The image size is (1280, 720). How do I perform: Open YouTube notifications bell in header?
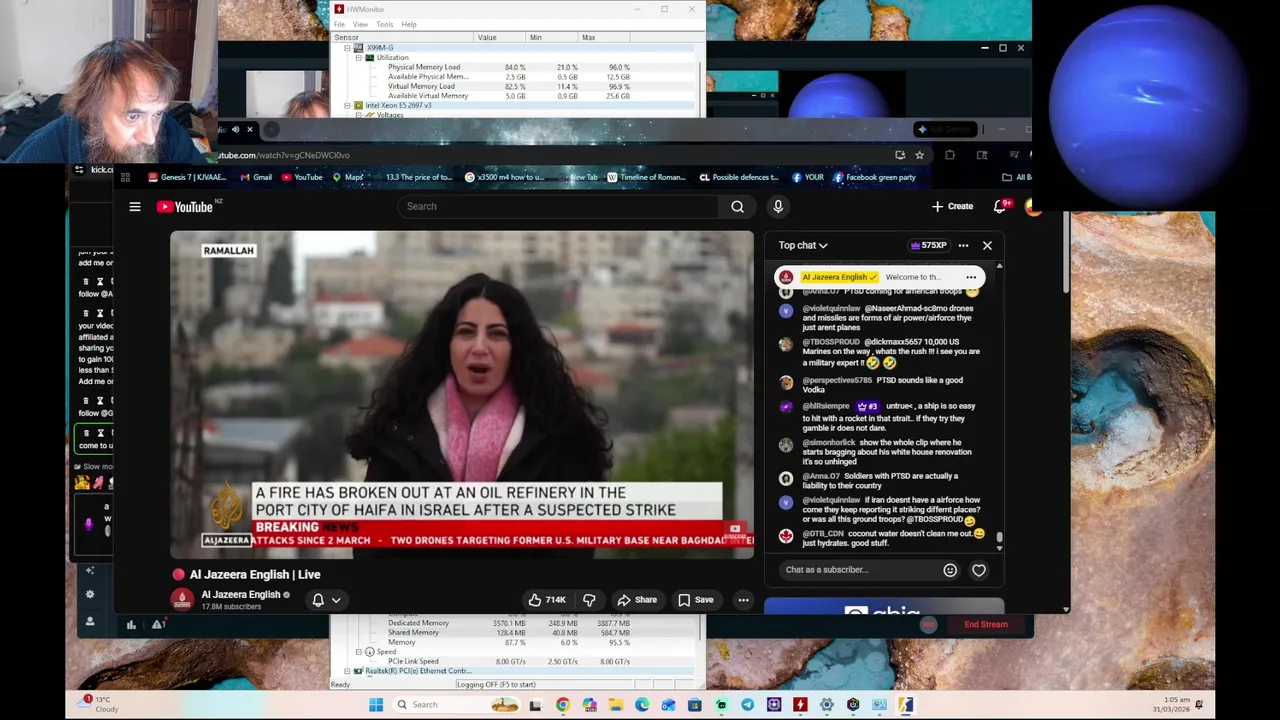[x=999, y=206]
